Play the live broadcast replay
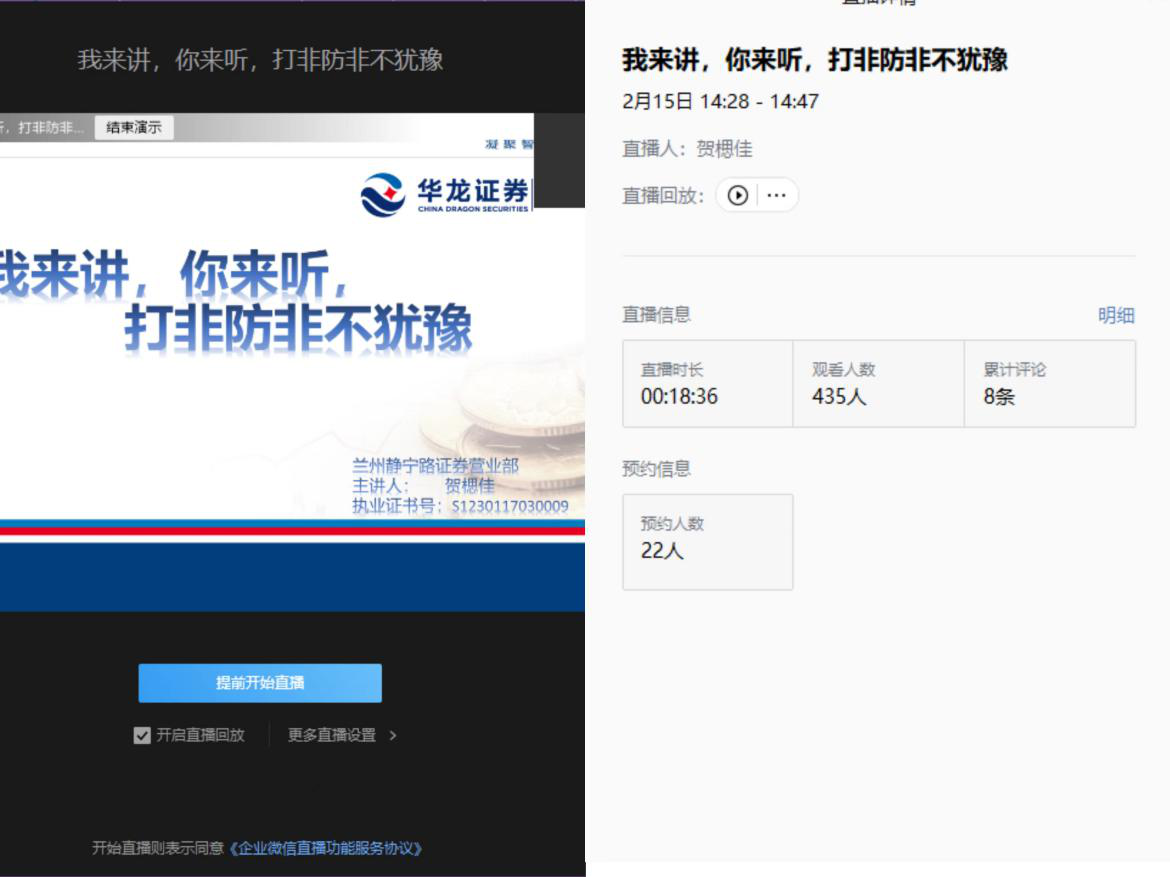 click(x=738, y=196)
